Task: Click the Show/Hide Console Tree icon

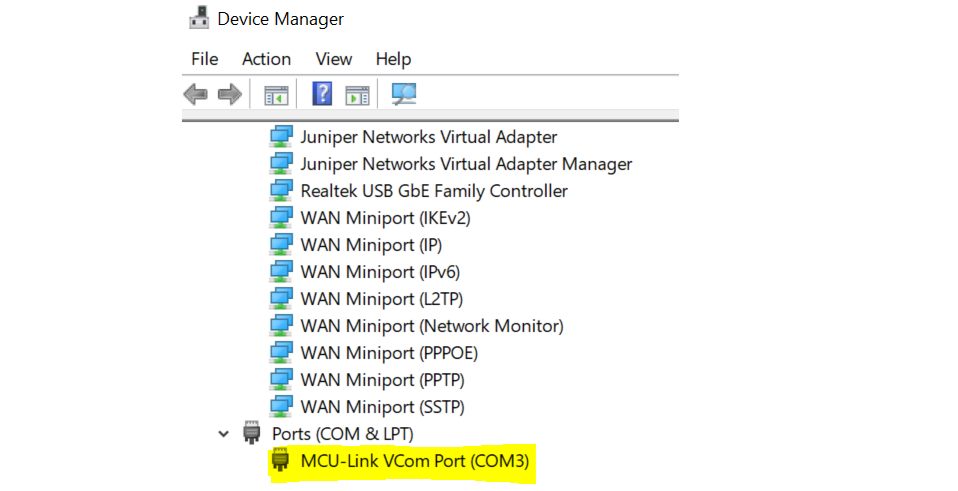Action: pyautogui.click(x=275, y=95)
